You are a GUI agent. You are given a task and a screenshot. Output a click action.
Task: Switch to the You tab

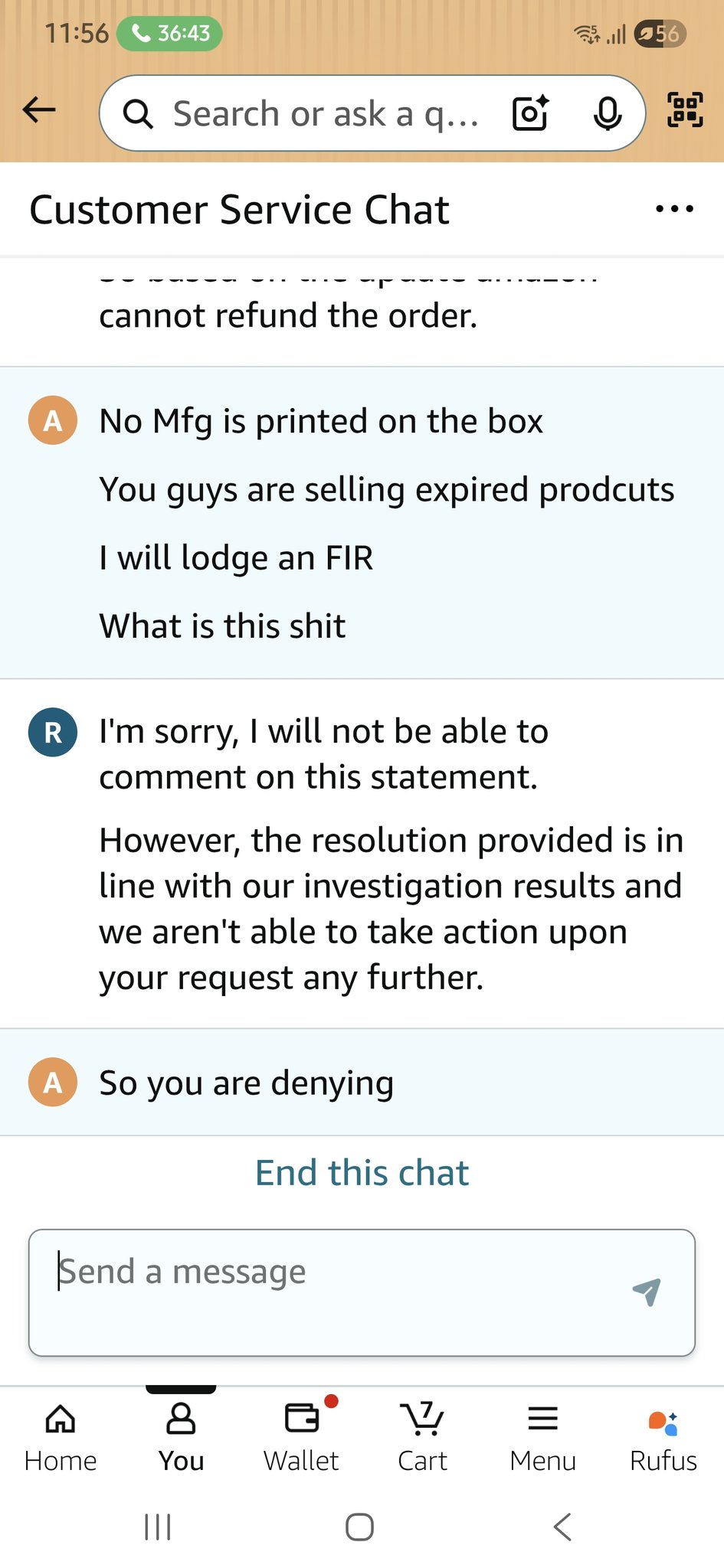[181, 1436]
